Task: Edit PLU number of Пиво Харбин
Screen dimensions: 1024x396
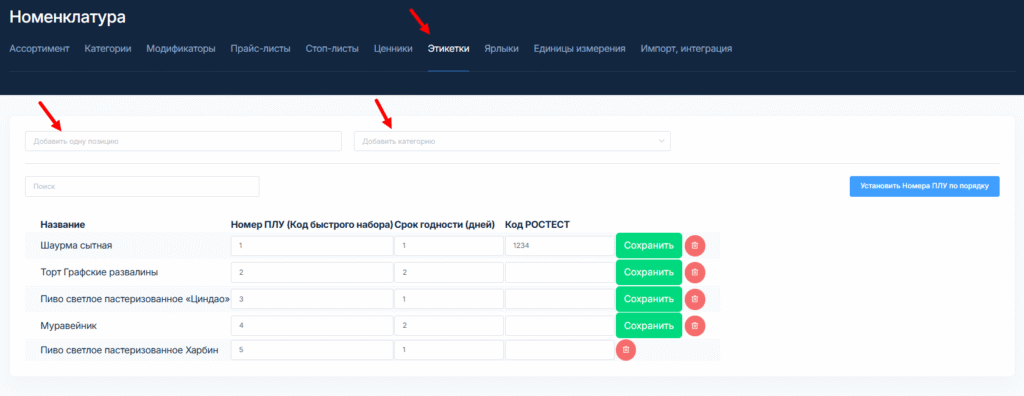Action: tap(312, 350)
